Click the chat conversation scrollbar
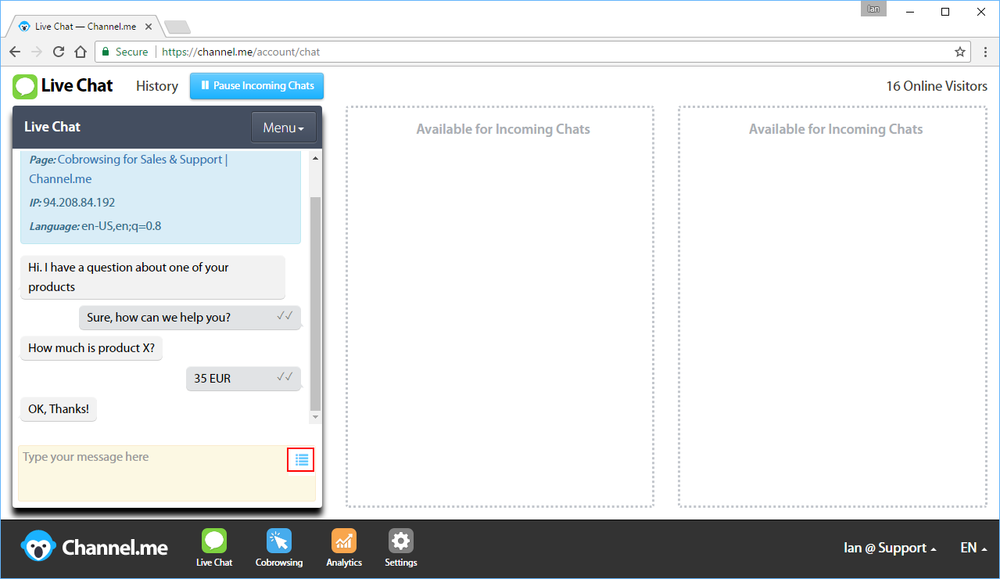Image resolution: width=1000 pixels, height=579 pixels. pyautogui.click(x=316, y=300)
